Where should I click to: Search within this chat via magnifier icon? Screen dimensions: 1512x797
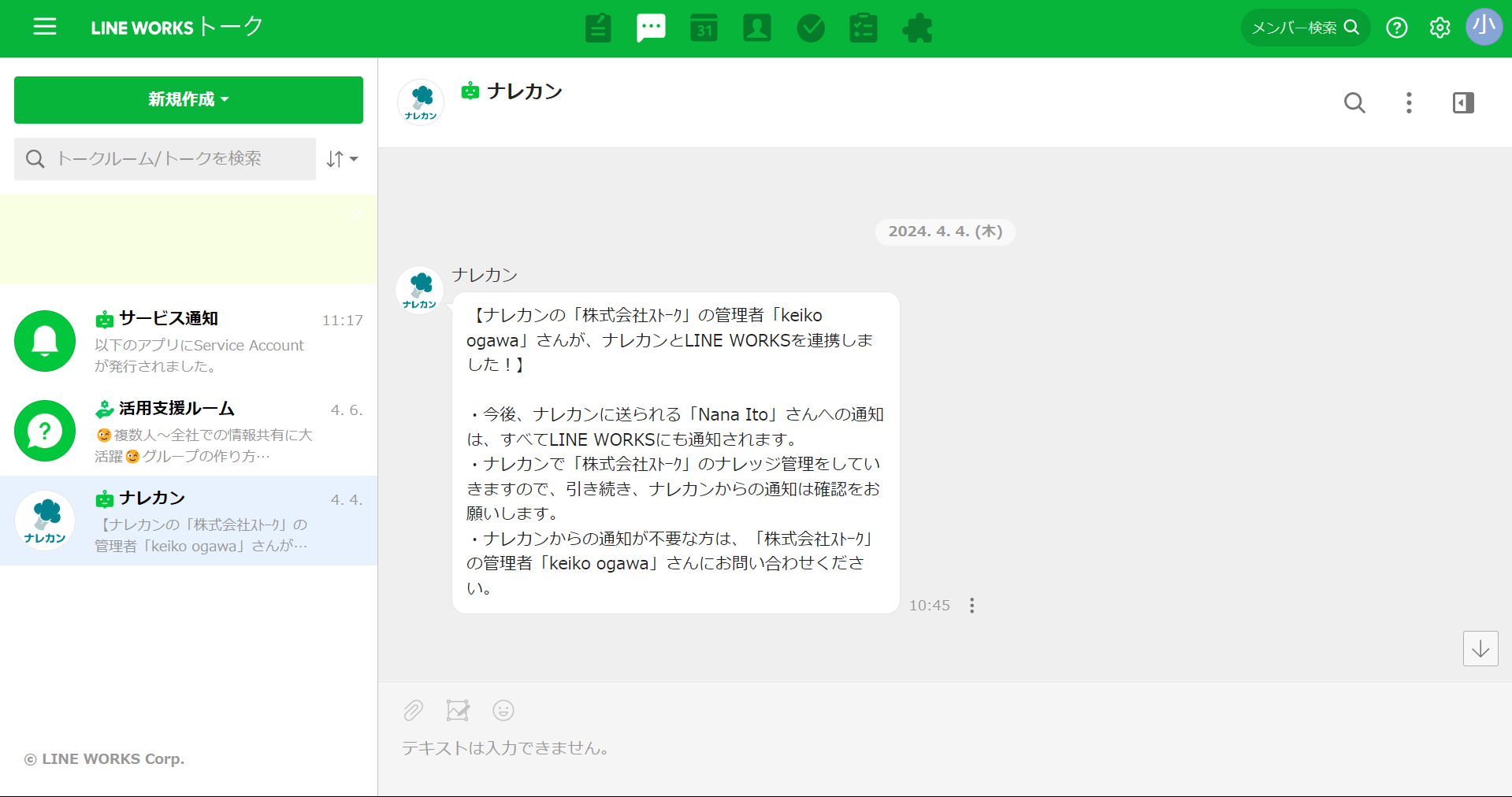coord(1354,102)
